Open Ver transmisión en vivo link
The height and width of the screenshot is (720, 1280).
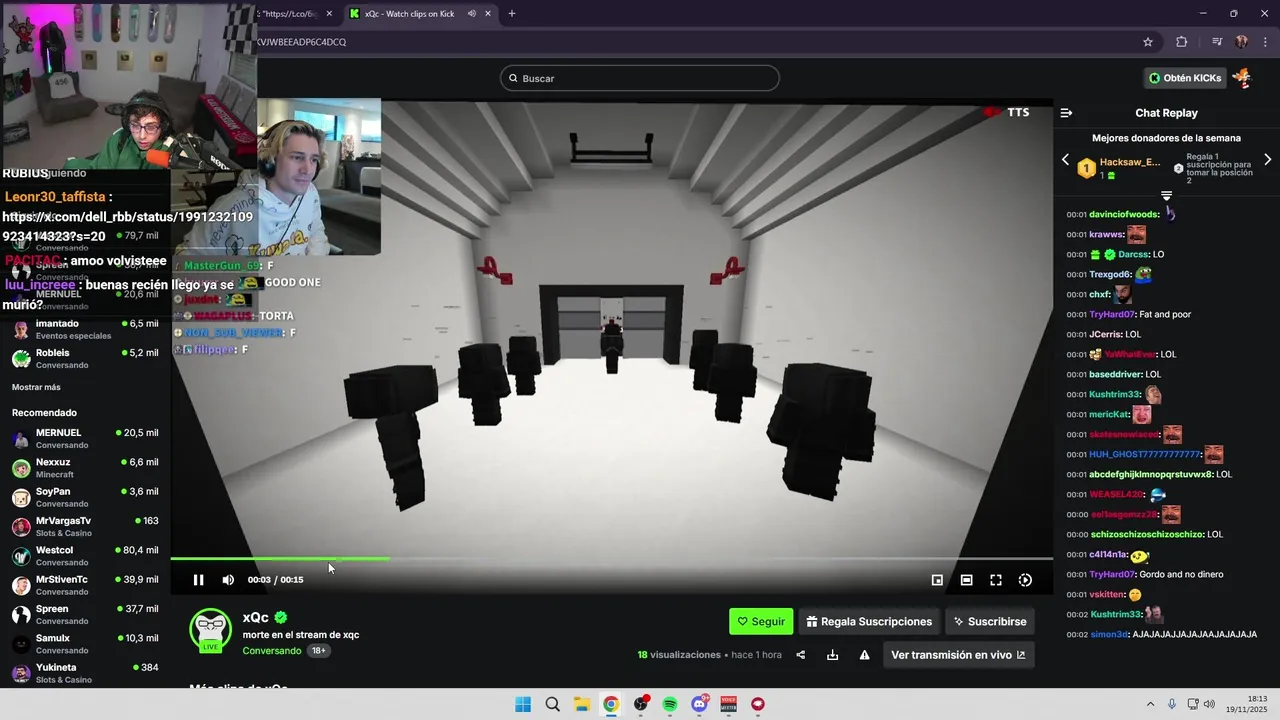958,655
